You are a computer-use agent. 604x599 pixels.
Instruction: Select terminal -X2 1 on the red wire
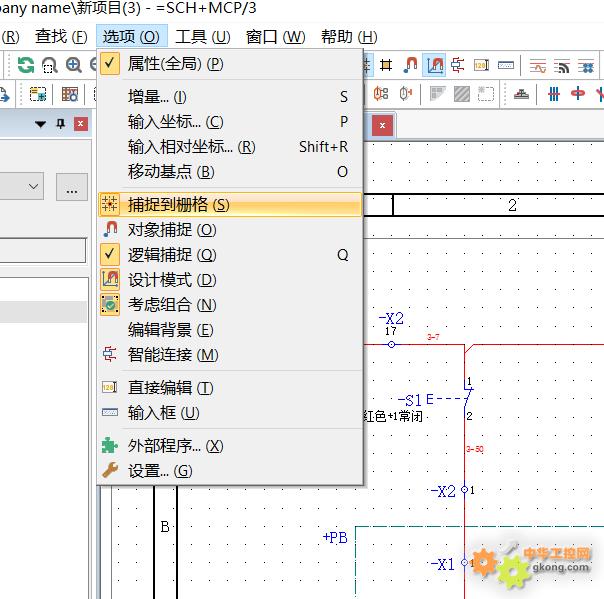[x=464, y=490]
